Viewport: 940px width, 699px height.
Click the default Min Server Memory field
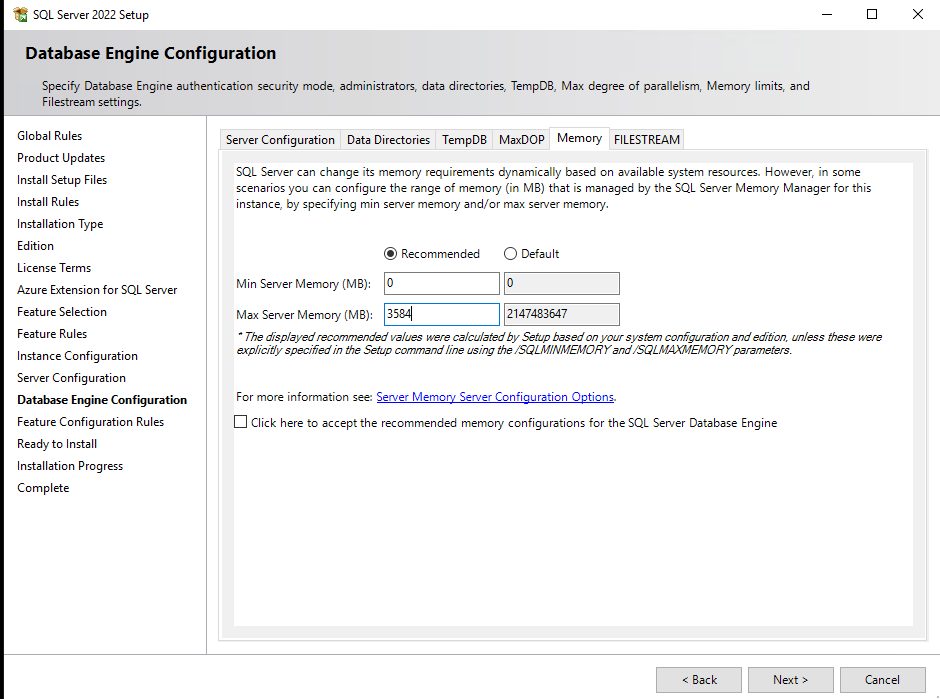(x=562, y=283)
